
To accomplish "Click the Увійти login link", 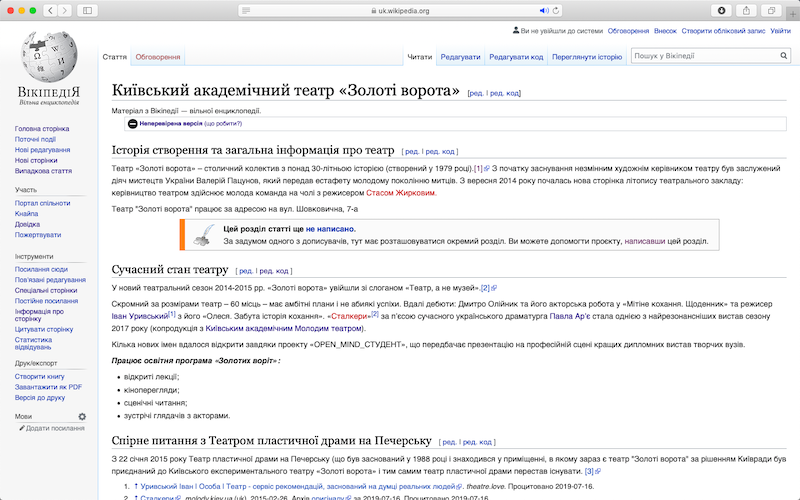I will point(780,31).
